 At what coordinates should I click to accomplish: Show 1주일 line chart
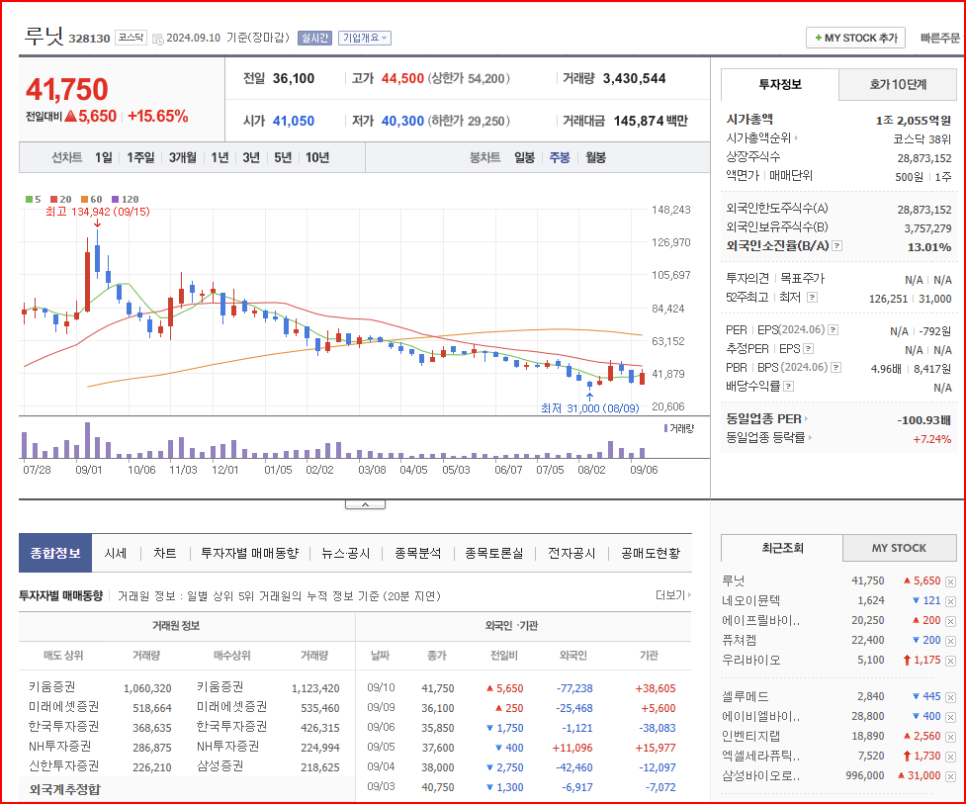coord(140,158)
